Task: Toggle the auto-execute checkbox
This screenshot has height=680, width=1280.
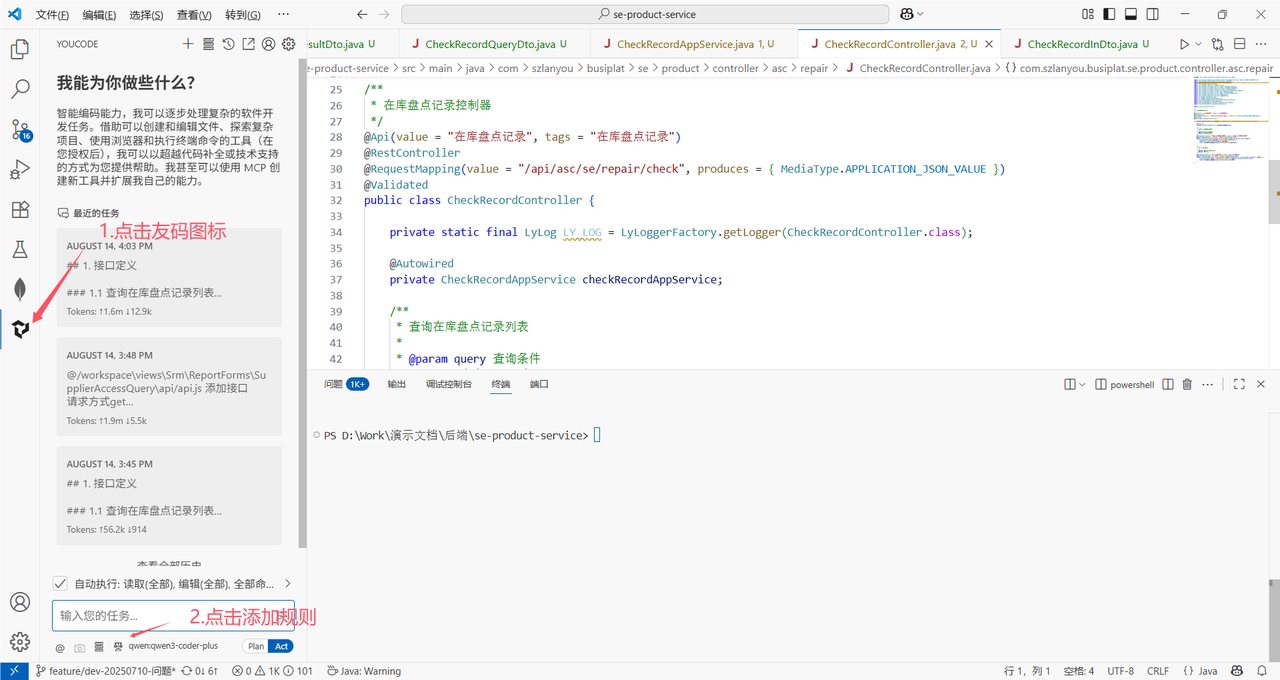Action: tap(60, 583)
